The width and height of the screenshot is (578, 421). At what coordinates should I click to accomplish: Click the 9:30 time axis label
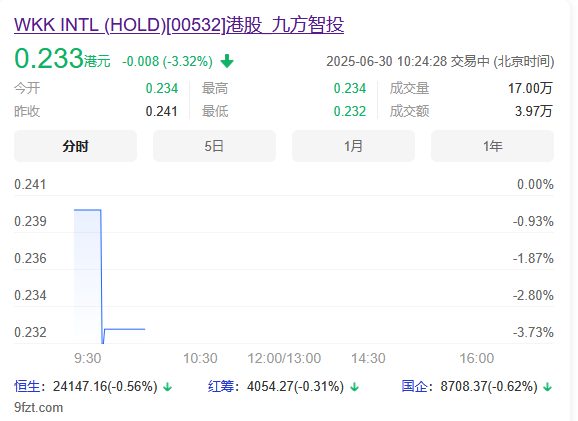coord(87,358)
